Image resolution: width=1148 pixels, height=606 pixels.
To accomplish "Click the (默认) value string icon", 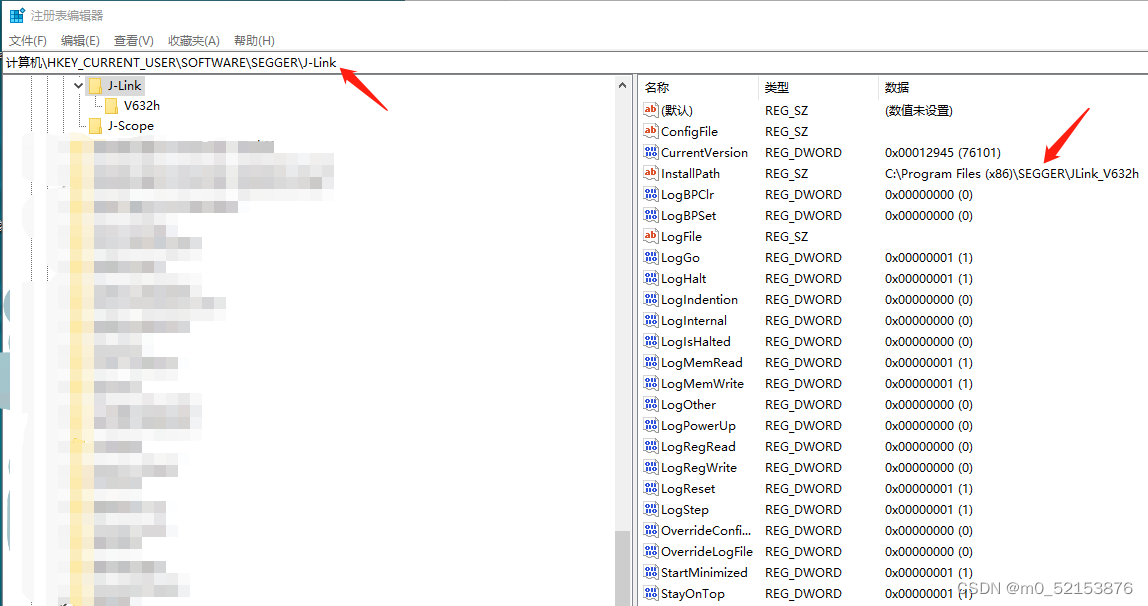I will pos(651,111).
